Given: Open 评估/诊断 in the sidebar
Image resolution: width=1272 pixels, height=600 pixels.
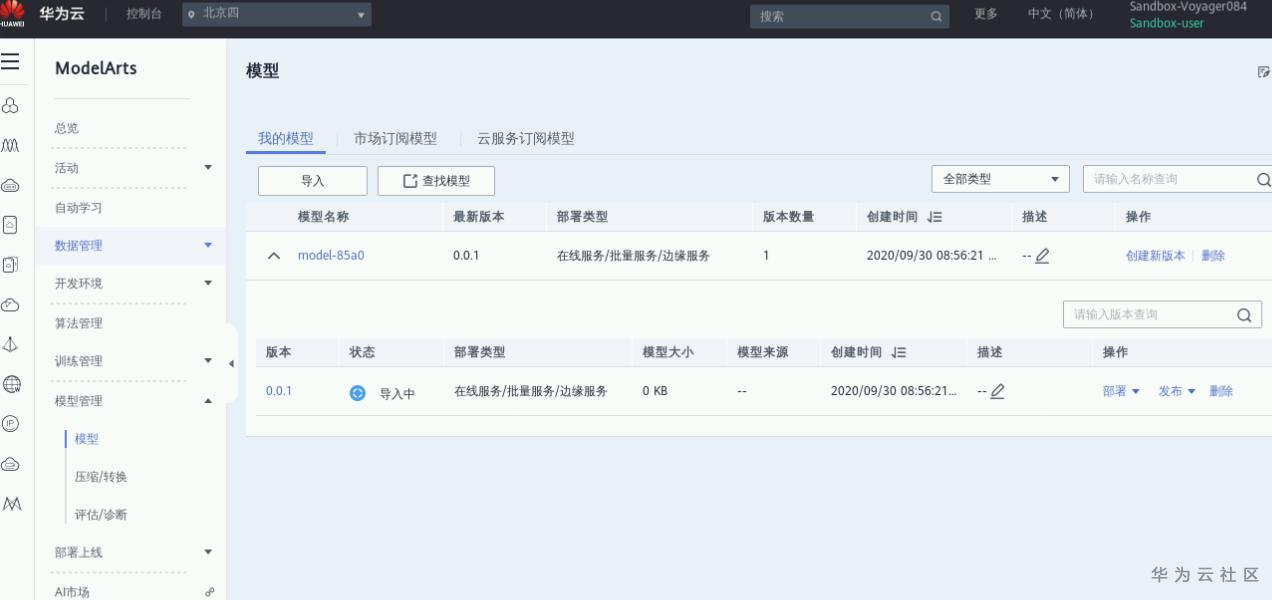Looking at the screenshot, I should (101, 515).
